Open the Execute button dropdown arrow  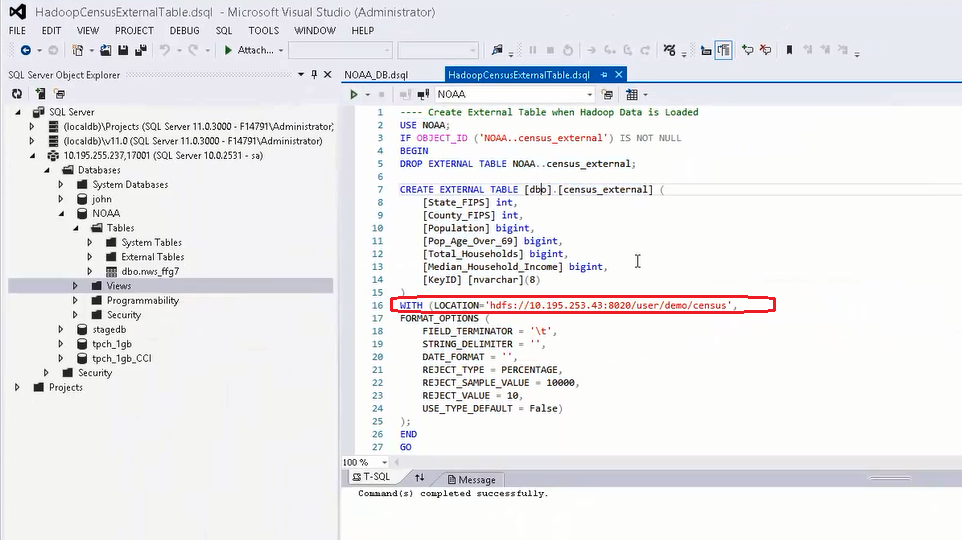point(367,94)
